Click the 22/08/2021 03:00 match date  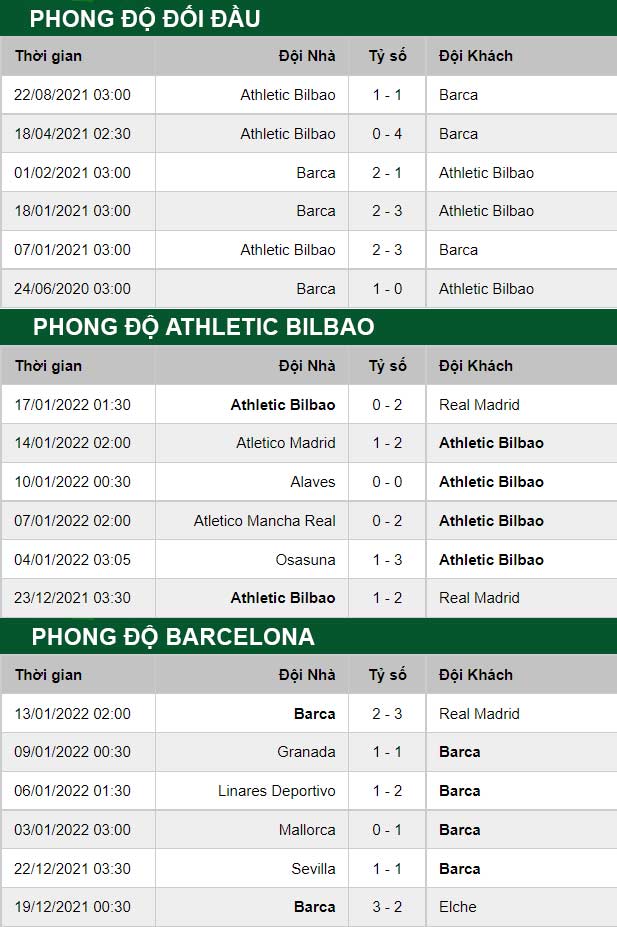coord(72,95)
